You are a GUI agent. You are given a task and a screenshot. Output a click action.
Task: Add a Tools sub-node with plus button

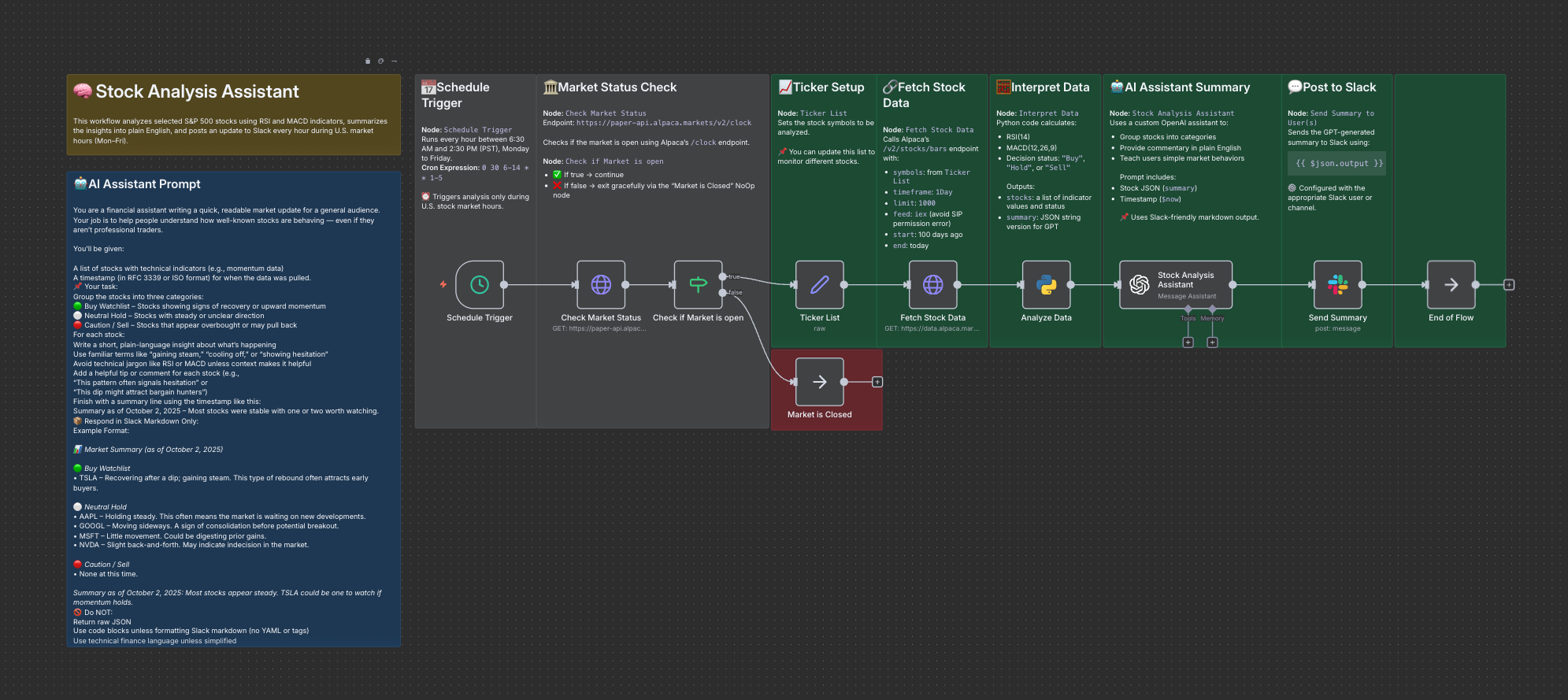pyautogui.click(x=1188, y=343)
